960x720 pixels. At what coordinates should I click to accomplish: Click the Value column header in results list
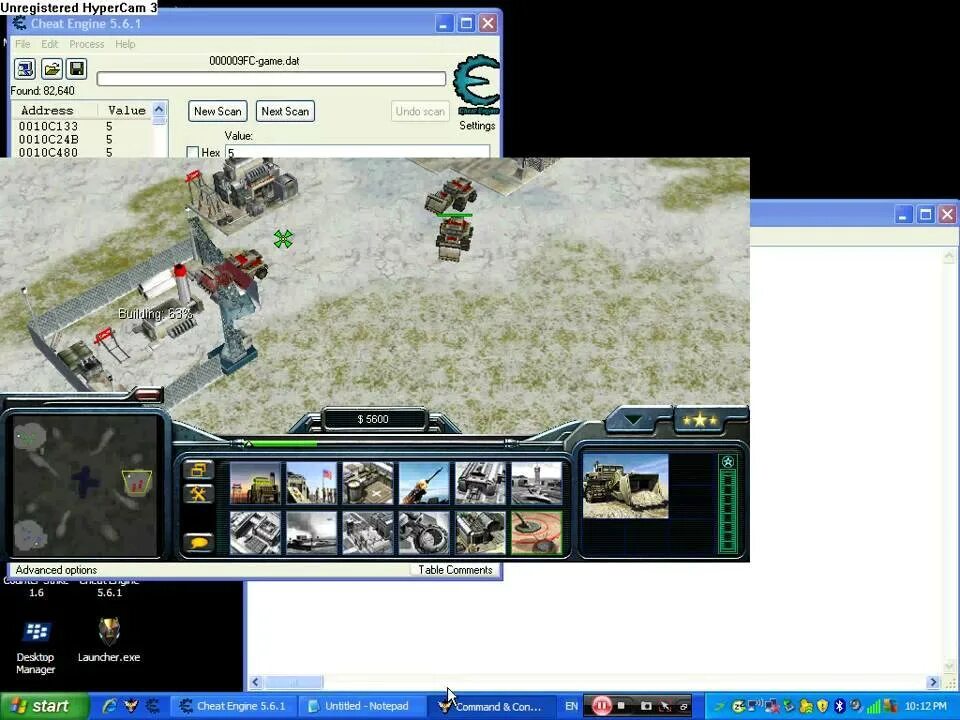coord(126,110)
